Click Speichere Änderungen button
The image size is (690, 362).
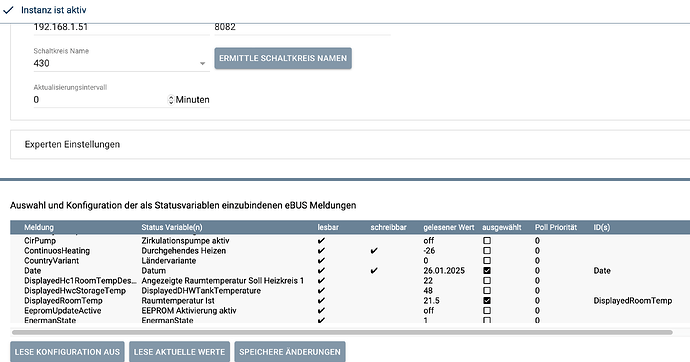coord(290,352)
